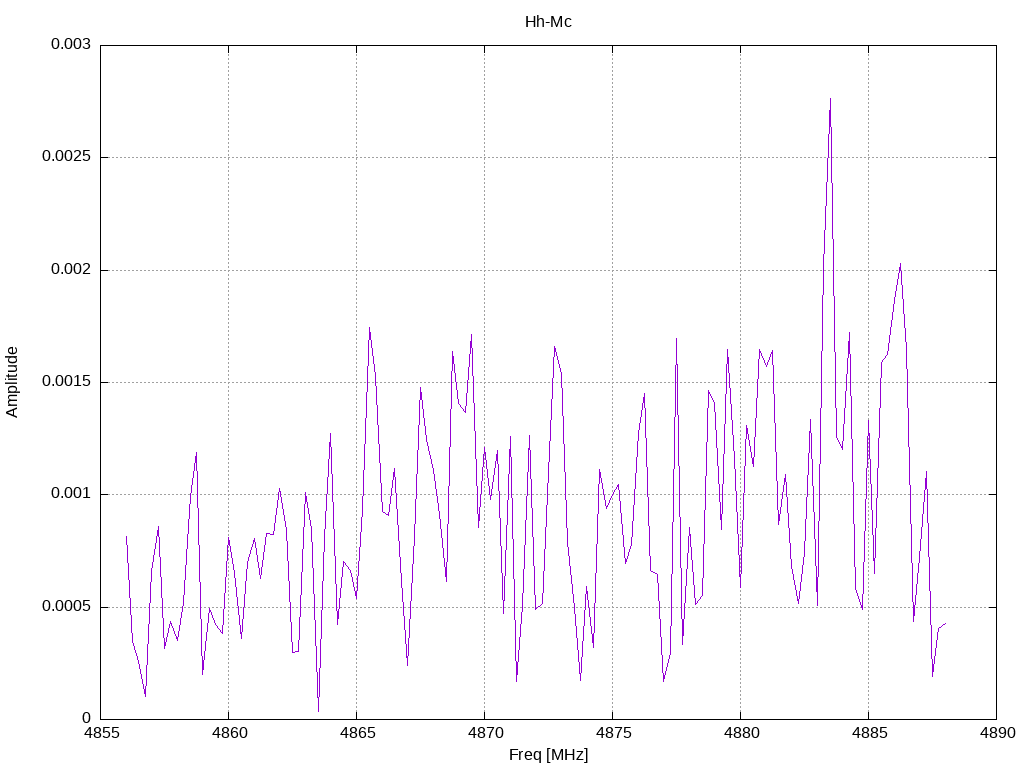The height and width of the screenshot is (768, 1024).
Task: Click the 0.0025 y-axis tick label
Action: [66, 157]
